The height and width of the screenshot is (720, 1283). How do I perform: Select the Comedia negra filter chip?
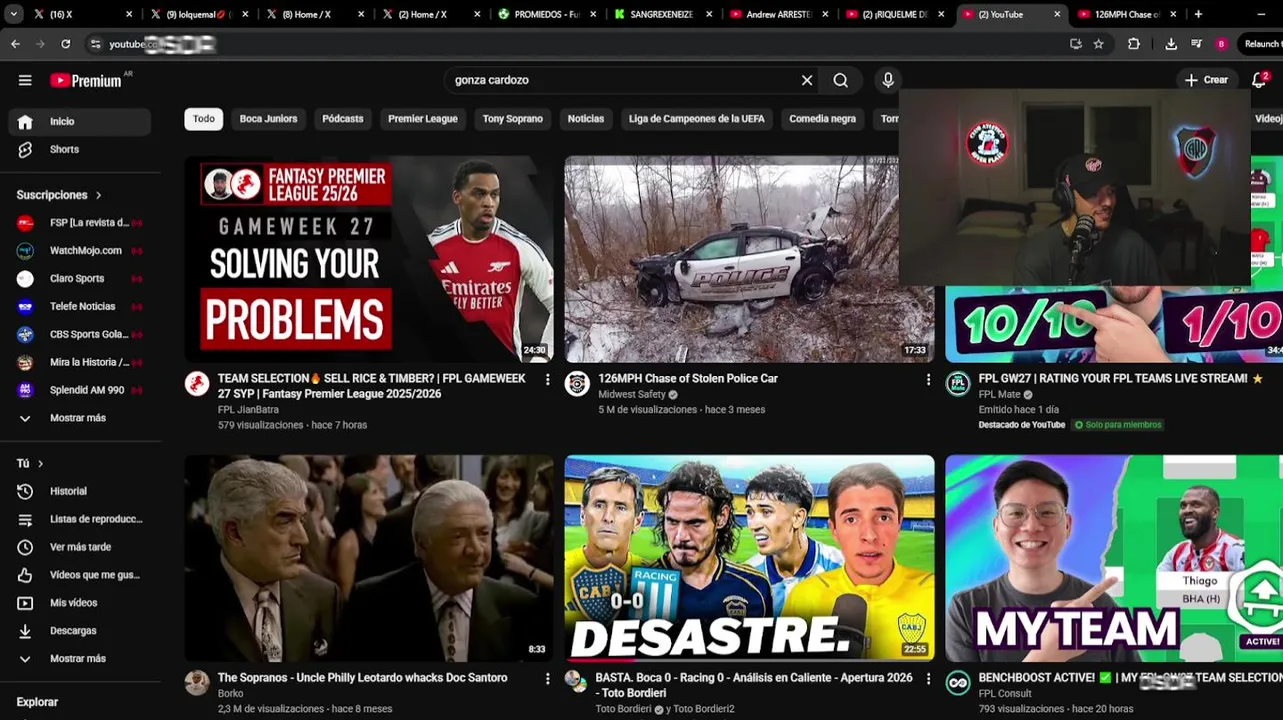point(822,119)
